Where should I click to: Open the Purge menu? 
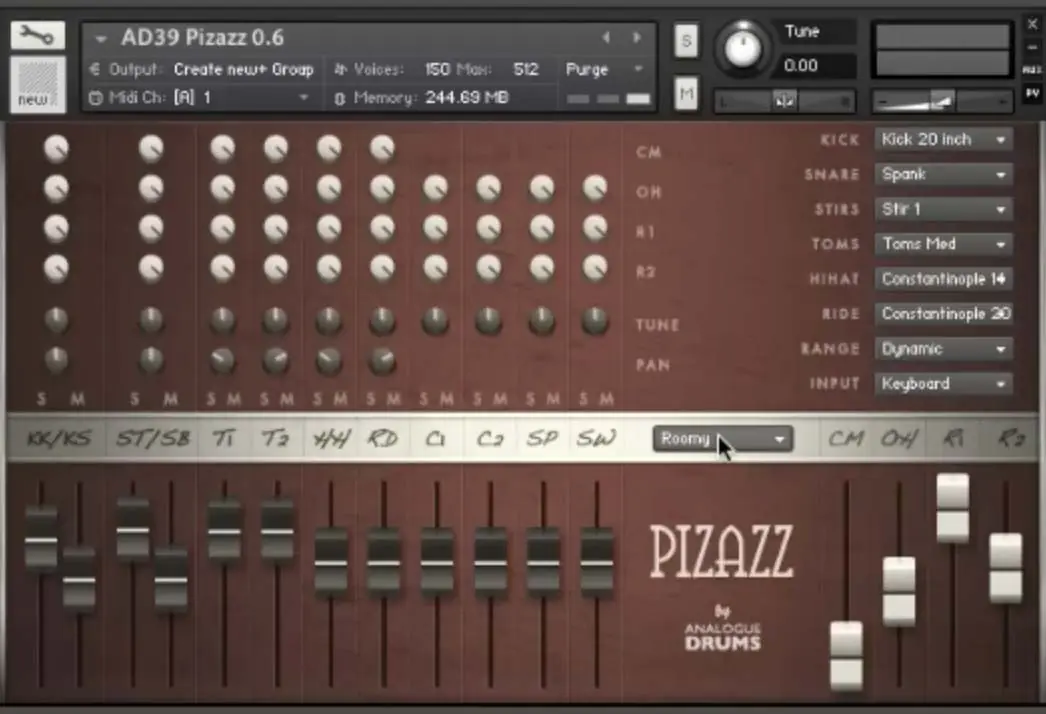click(604, 69)
